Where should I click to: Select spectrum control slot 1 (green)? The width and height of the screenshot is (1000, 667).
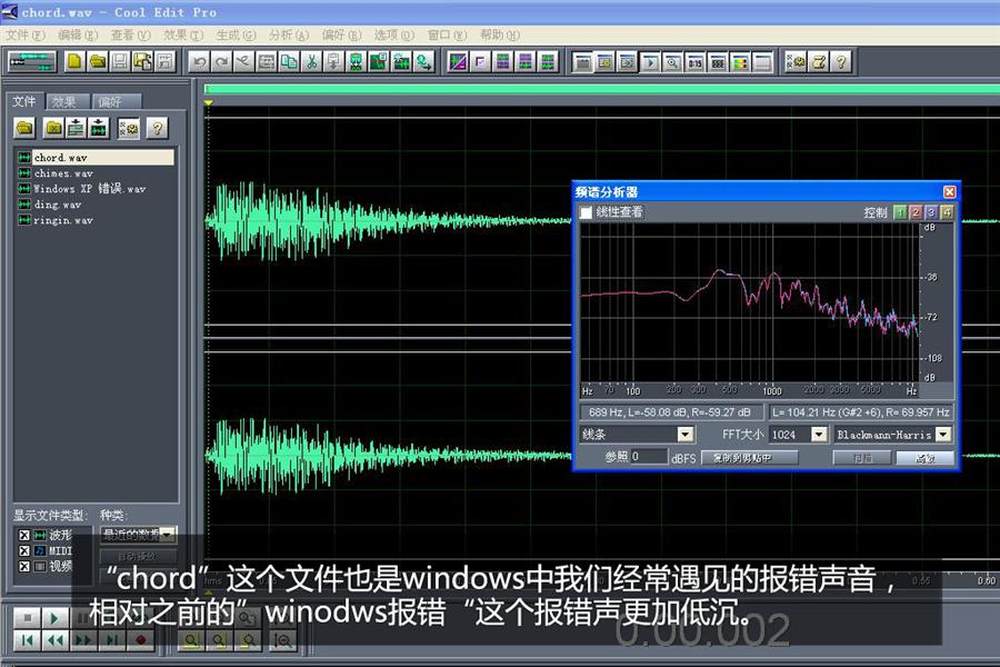(900, 212)
